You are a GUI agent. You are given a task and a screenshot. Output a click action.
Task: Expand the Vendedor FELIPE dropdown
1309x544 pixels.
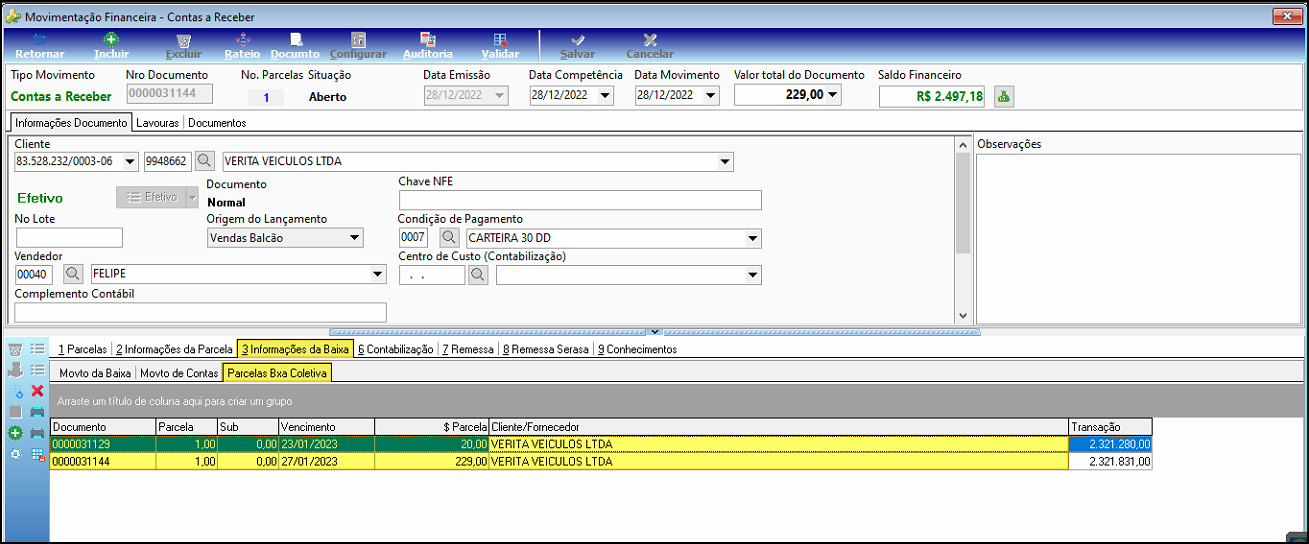pyautogui.click(x=377, y=274)
